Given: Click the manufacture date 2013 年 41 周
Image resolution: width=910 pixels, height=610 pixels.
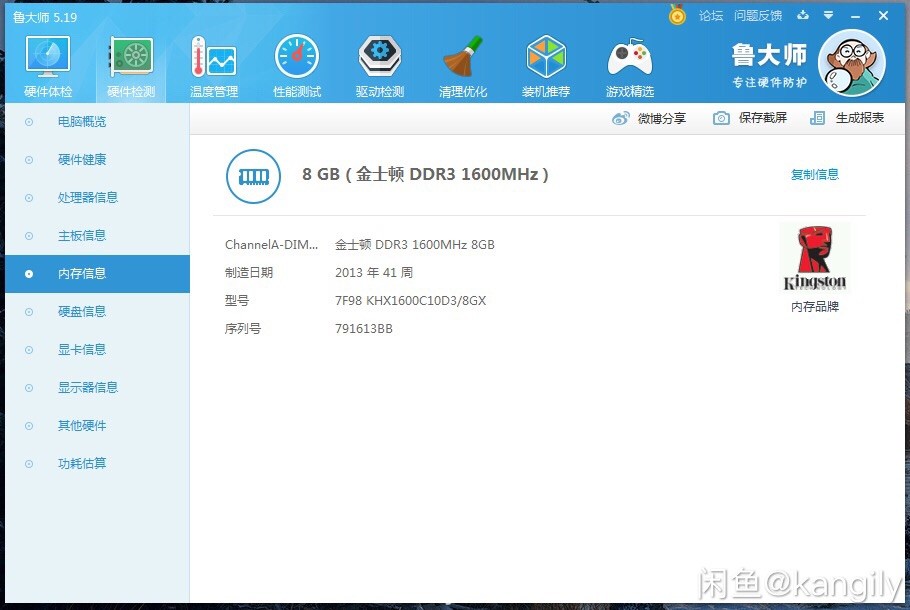Looking at the screenshot, I should [x=374, y=273].
